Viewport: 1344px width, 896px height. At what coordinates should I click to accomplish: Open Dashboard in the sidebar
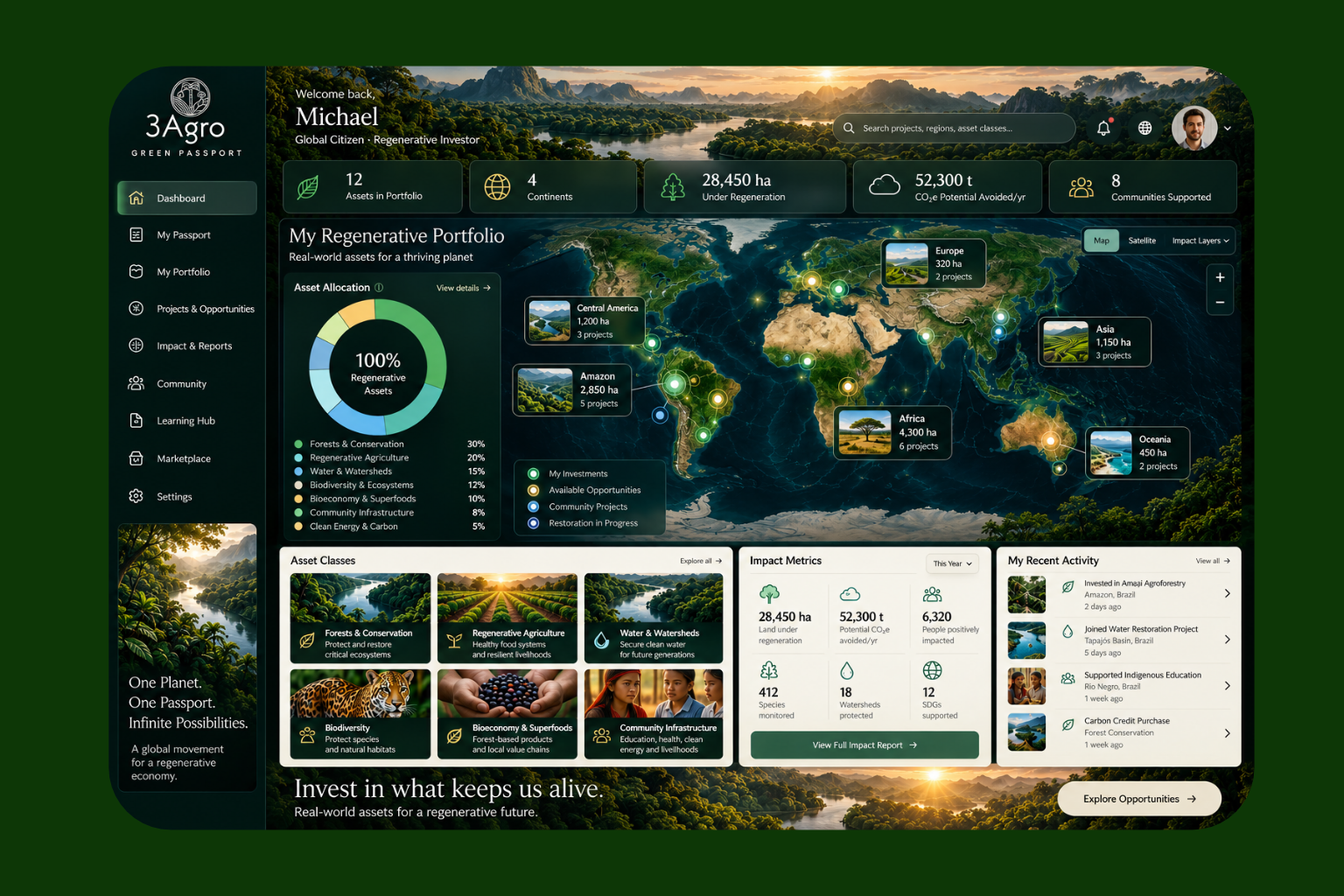pos(187,198)
